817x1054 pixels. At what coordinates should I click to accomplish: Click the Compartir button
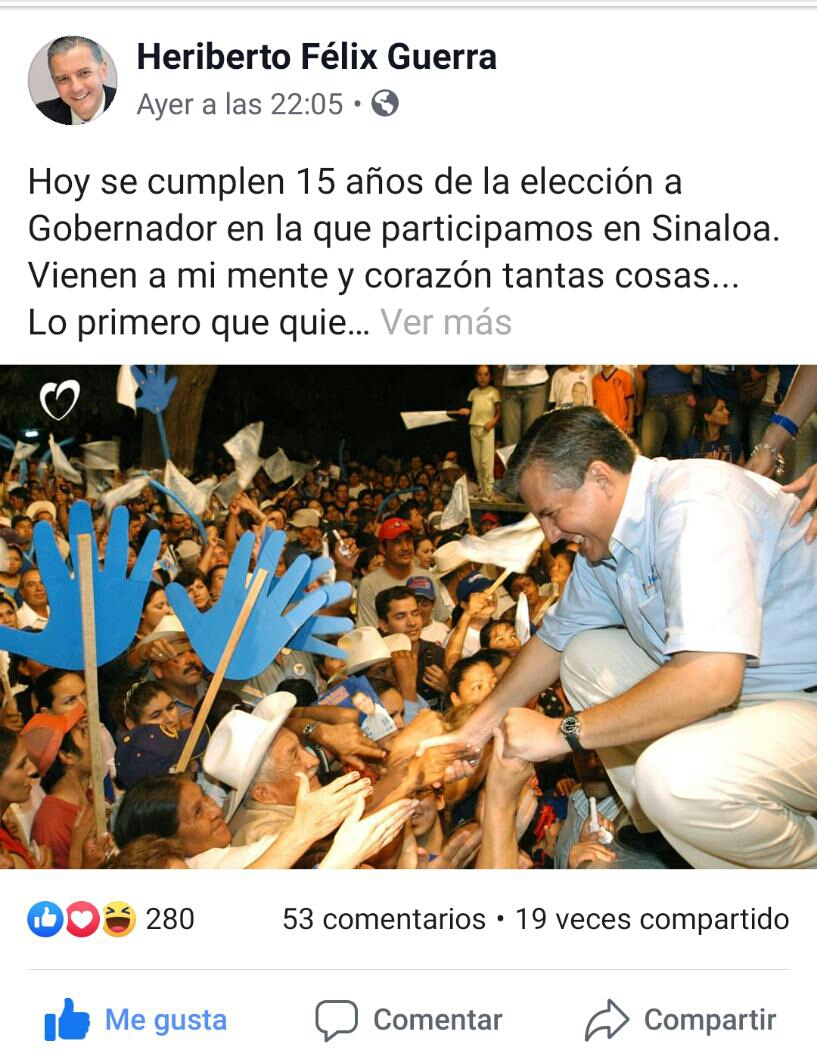click(680, 1020)
